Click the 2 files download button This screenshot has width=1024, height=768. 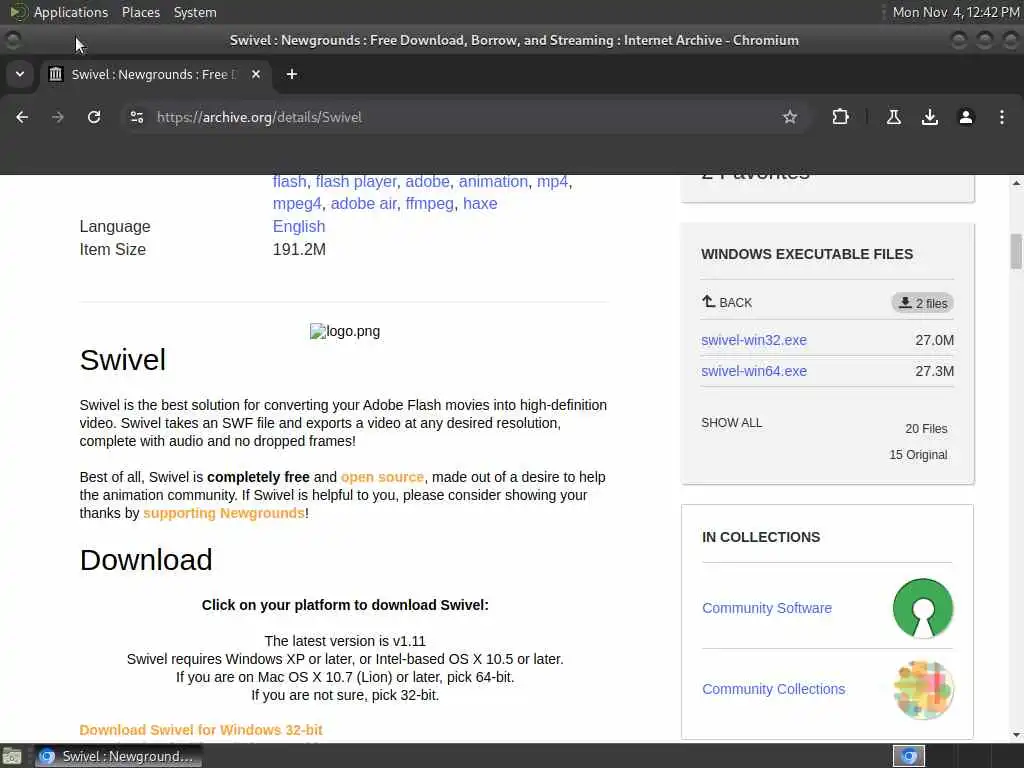(x=922, y=303)
